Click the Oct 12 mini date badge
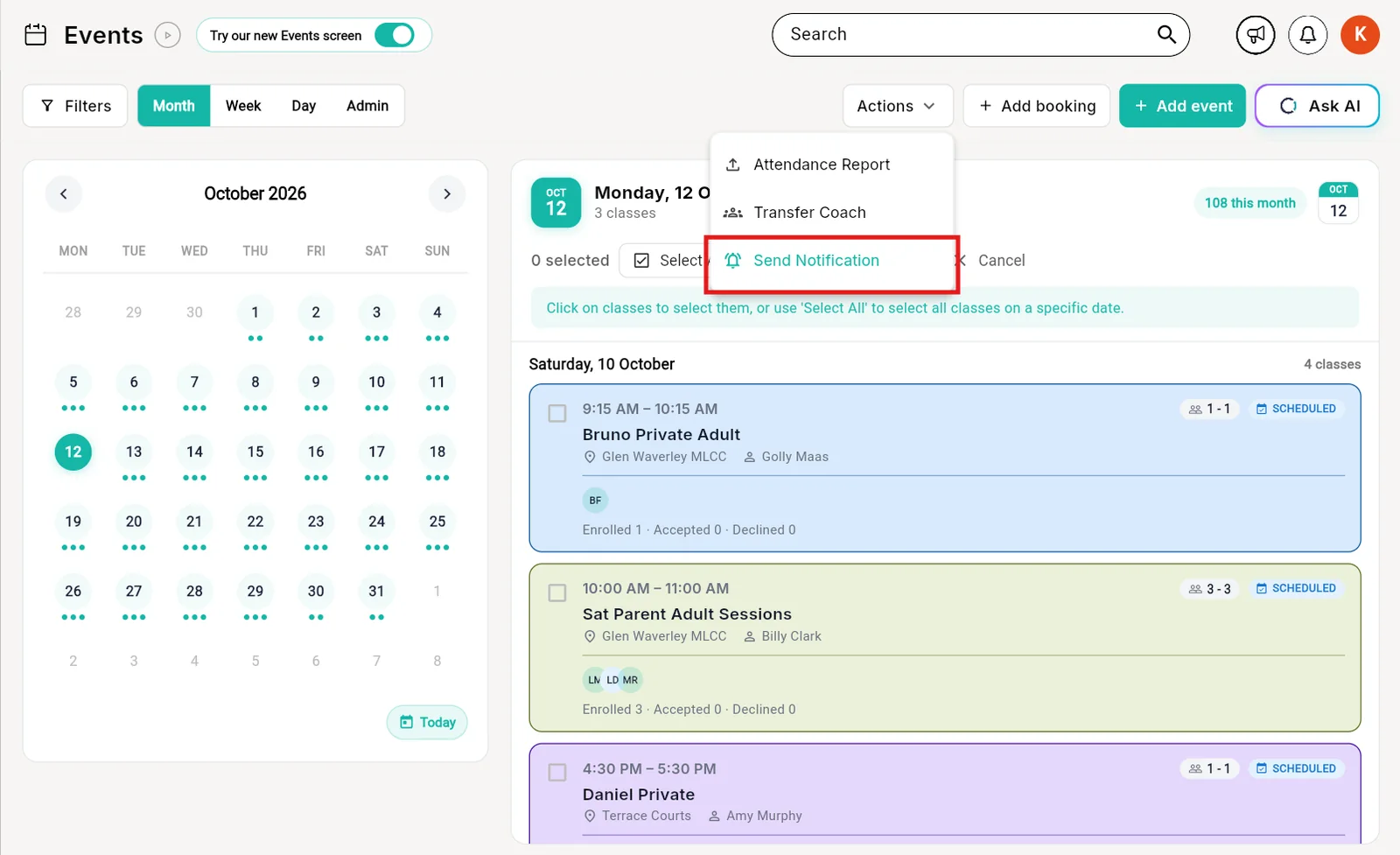 click(1339, 203)
